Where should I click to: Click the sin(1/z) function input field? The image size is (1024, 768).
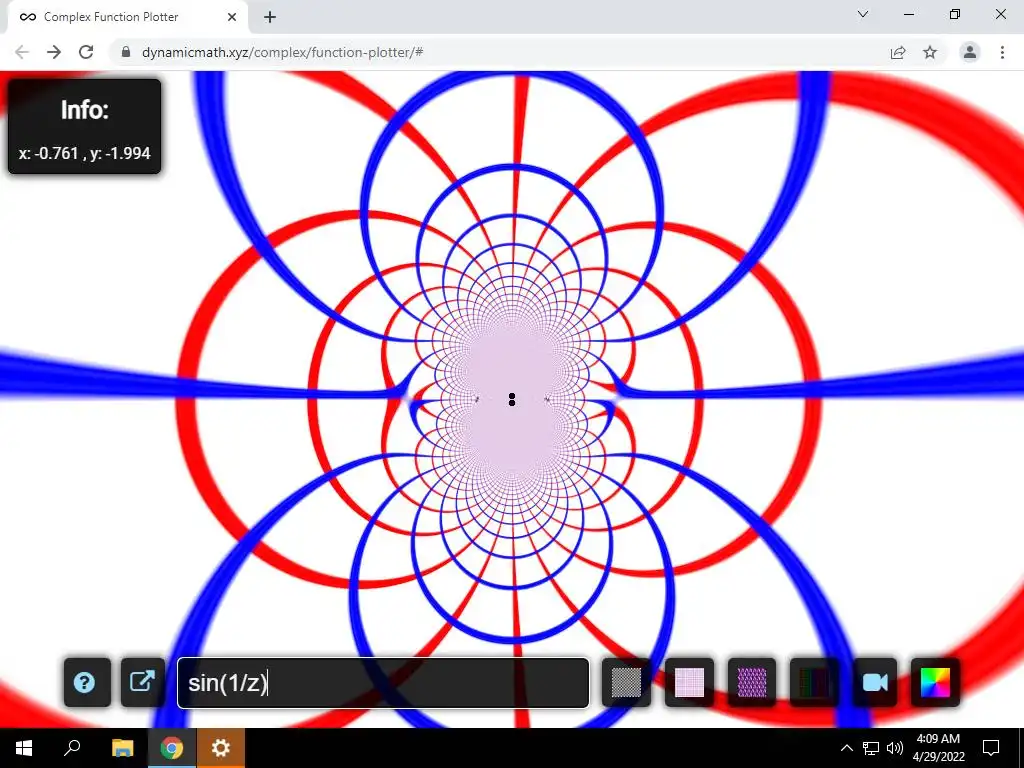click(383, 682)
